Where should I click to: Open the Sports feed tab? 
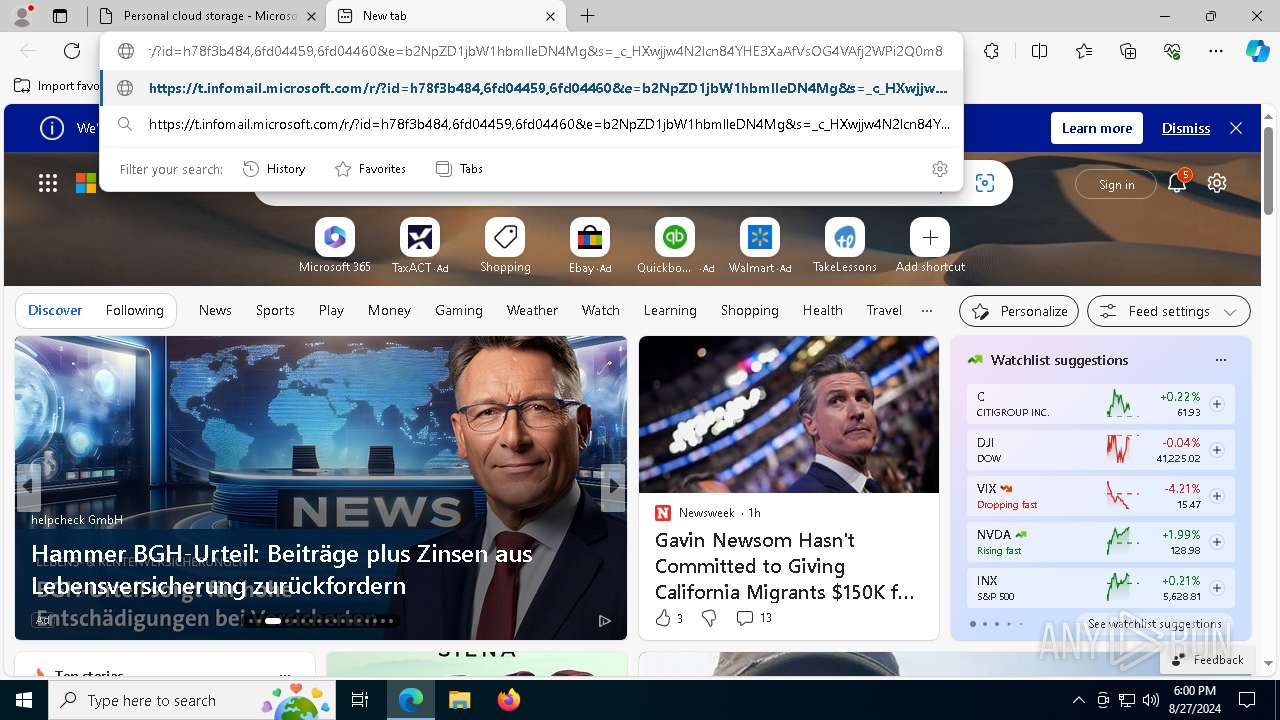click(275, 311)
